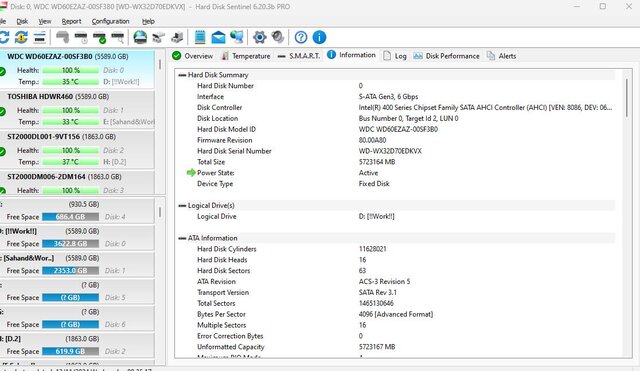Click the Refresh disk status toolbar icon
Screen dimensions: 640x371
[x=4, y=38]
